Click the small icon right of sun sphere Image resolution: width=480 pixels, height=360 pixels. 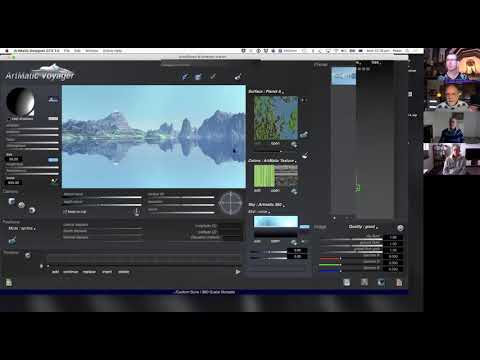click(53, 100)
